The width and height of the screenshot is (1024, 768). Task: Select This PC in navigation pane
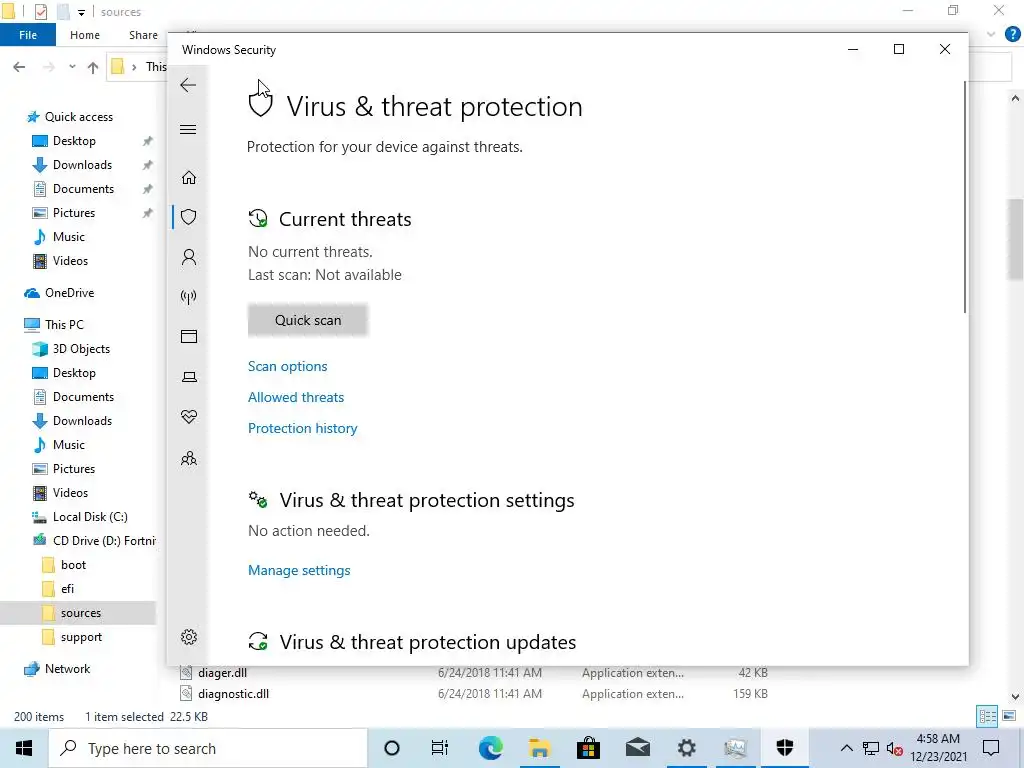coord(64,325)
